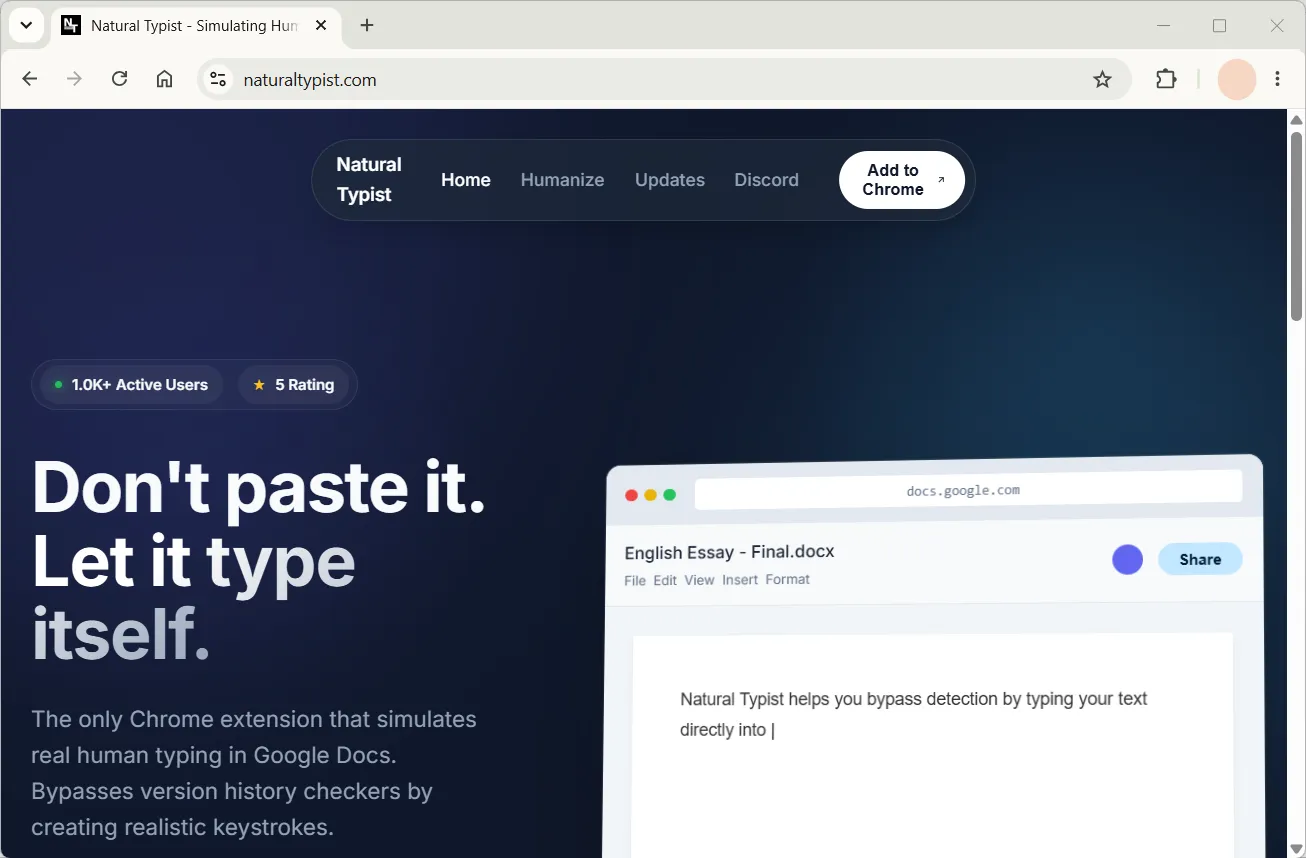Click the browser forward arrow
The width and height of the screenshot is (1306, 858).
coord(74,79)
